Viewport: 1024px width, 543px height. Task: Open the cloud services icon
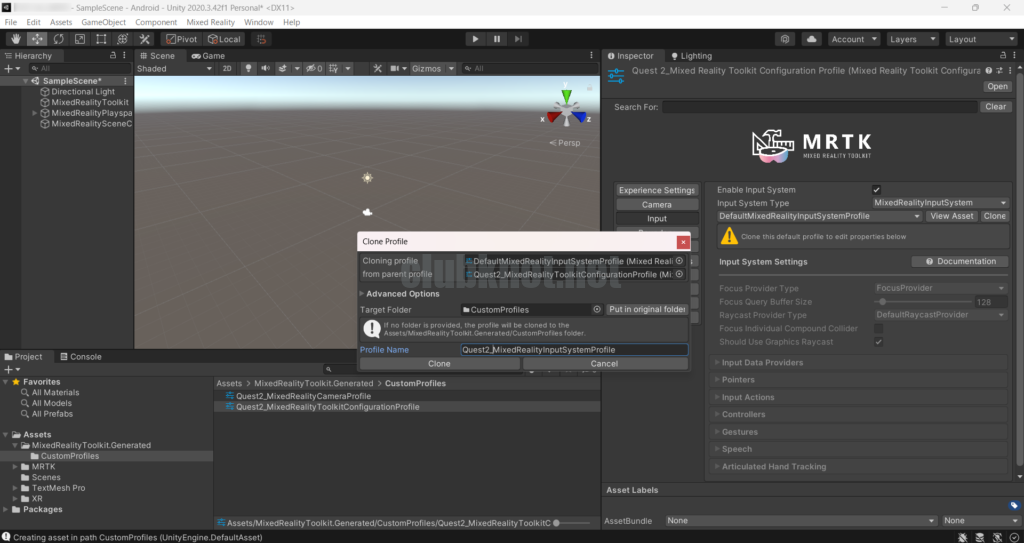point(811,39)
